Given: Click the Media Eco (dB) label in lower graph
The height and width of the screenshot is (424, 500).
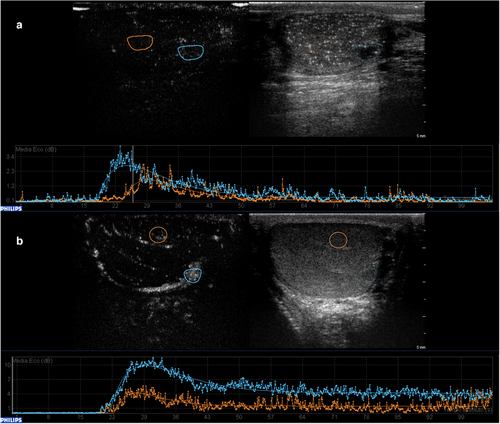Looking at the screenshot, I should (33, 361).
